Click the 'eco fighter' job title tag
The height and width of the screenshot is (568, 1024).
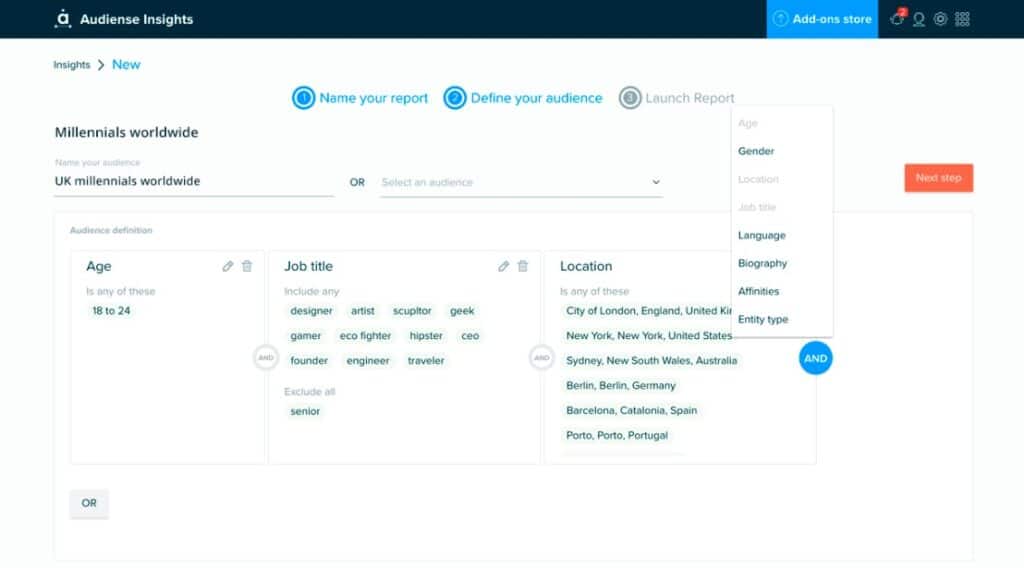click(365, 336)
